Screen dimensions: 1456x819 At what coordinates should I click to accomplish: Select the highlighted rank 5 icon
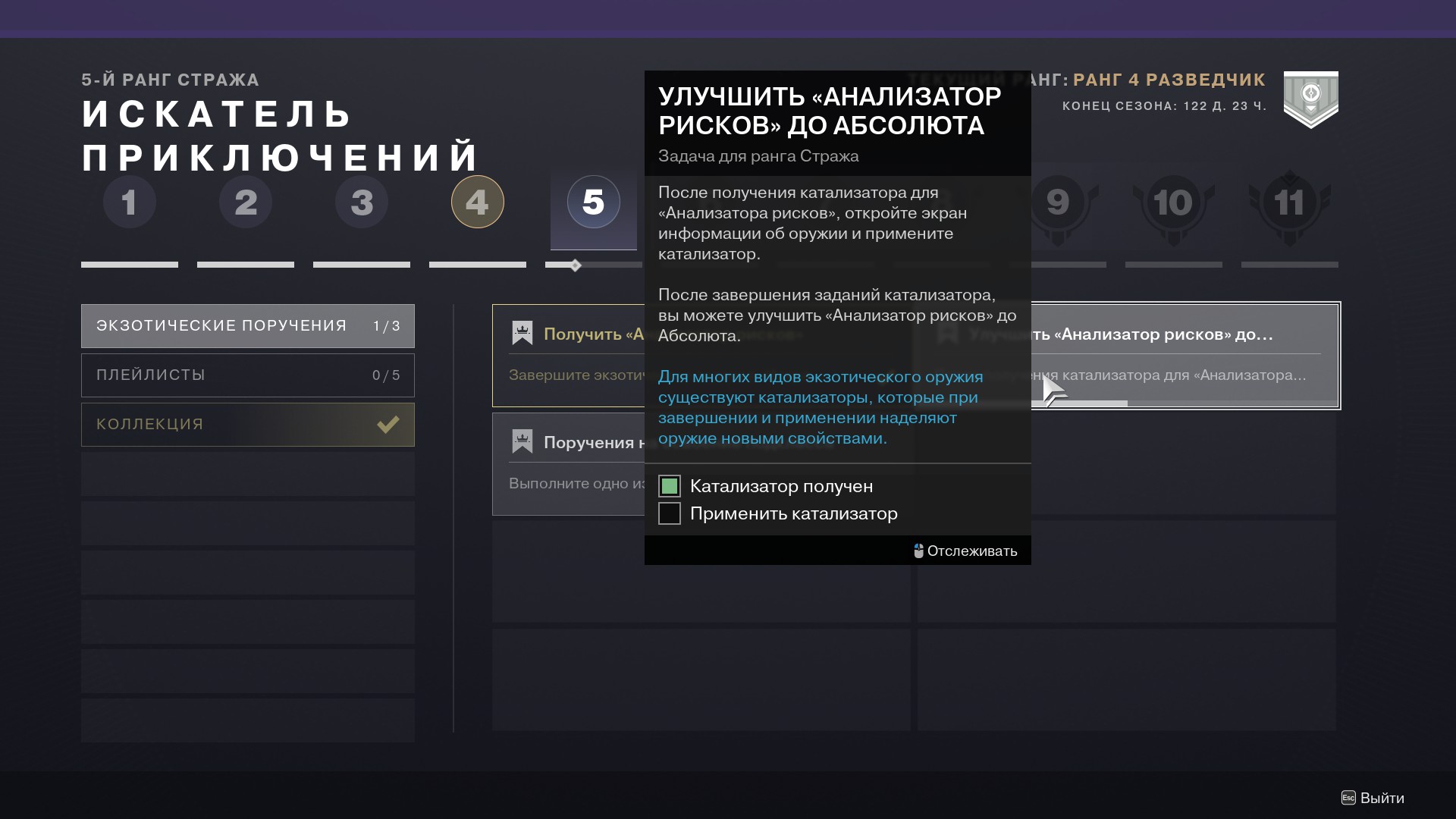pos(593,202)
